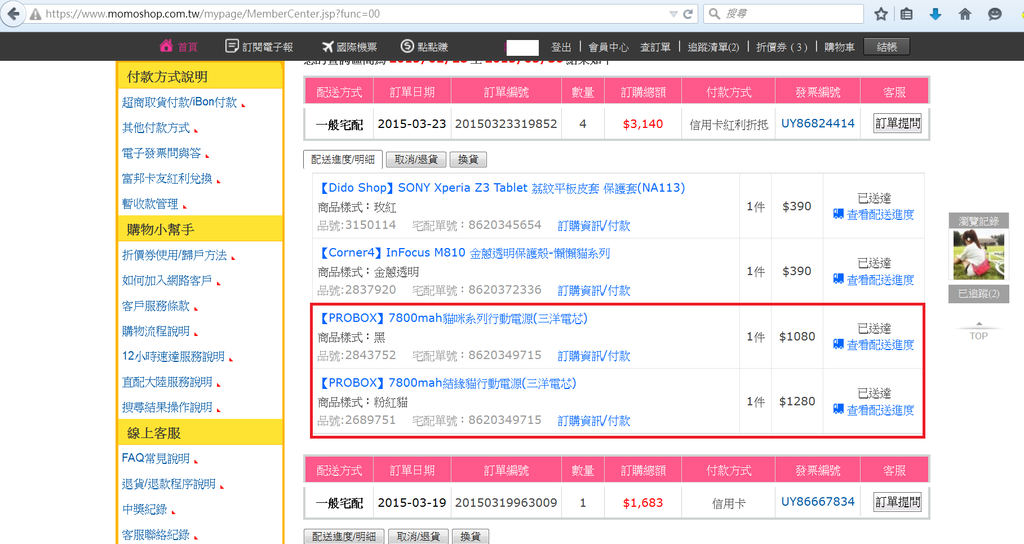Open 富邦卡友紅利兌換 link
Viewport: 1024px width, 544px height.
[167, 179]
